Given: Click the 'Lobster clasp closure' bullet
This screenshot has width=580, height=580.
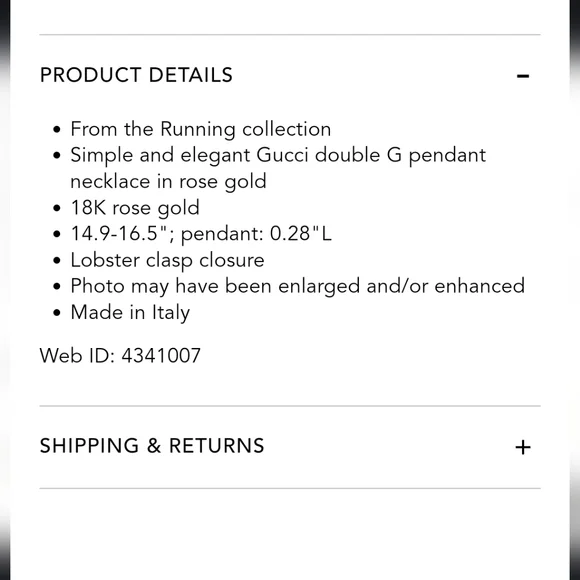Looking at the screenshot, I should tap(167, 260).
